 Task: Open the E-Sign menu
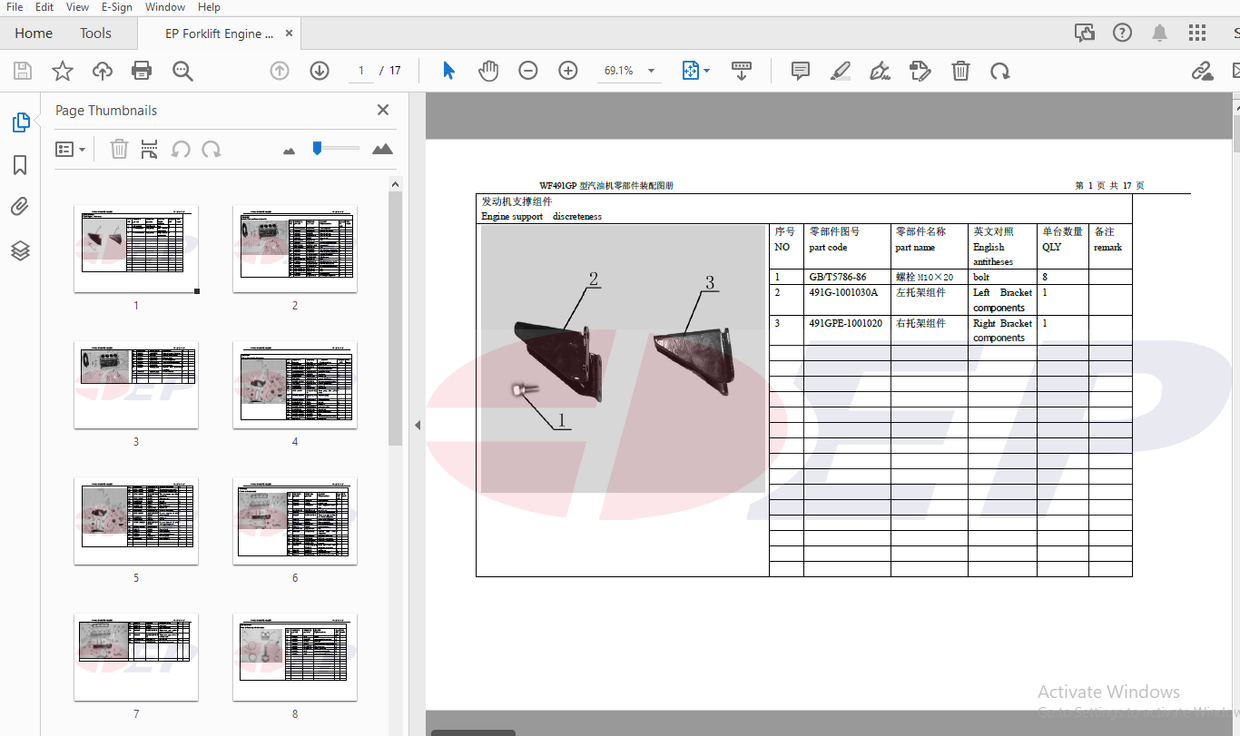click(117, 7)
